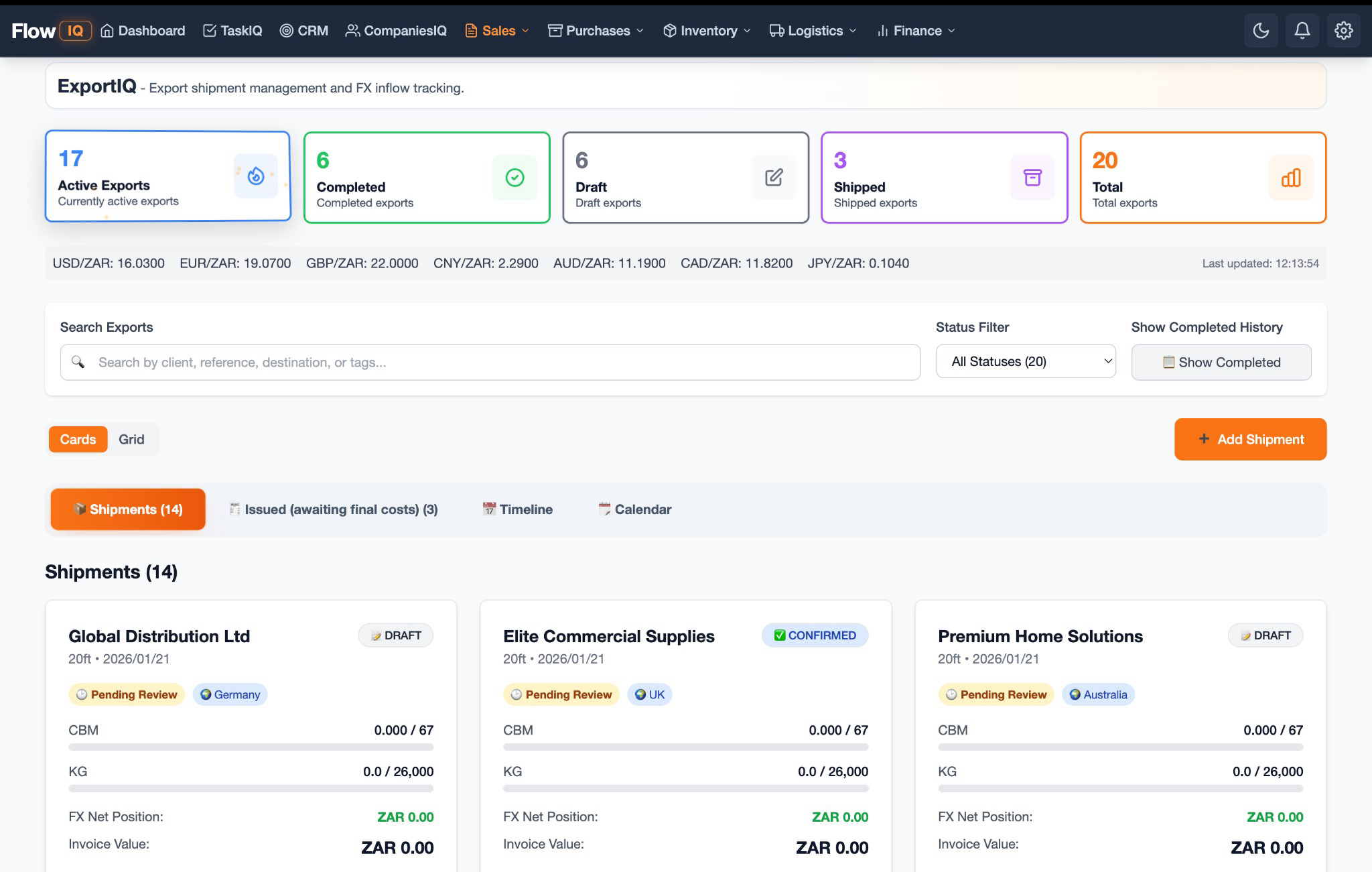
Task: Switch to Grid view
Action: click(x=132, y=439)
